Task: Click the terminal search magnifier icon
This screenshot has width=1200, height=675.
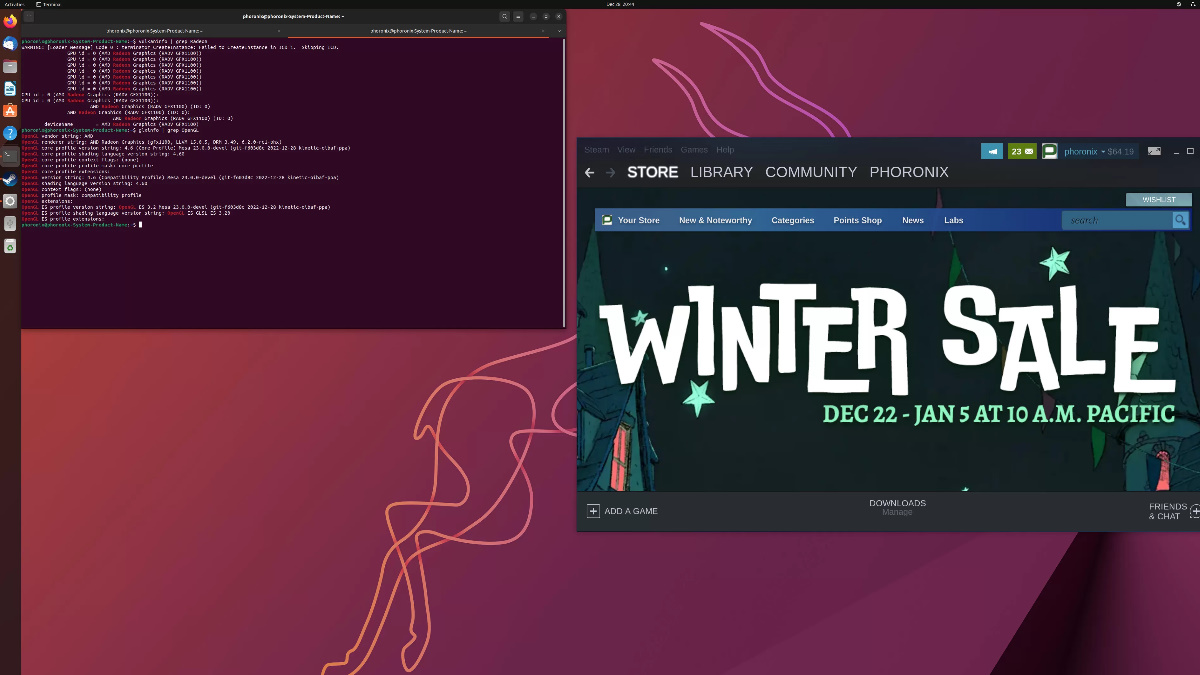Action: coord(505,16)
